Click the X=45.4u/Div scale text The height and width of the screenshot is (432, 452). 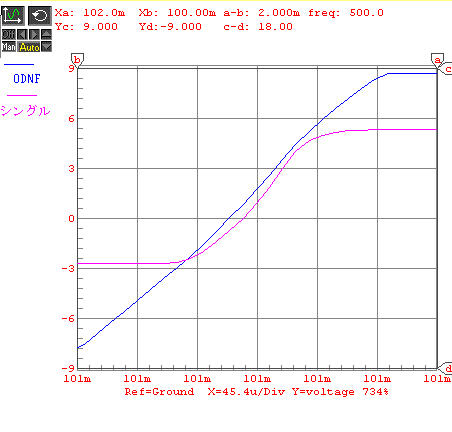246,391
